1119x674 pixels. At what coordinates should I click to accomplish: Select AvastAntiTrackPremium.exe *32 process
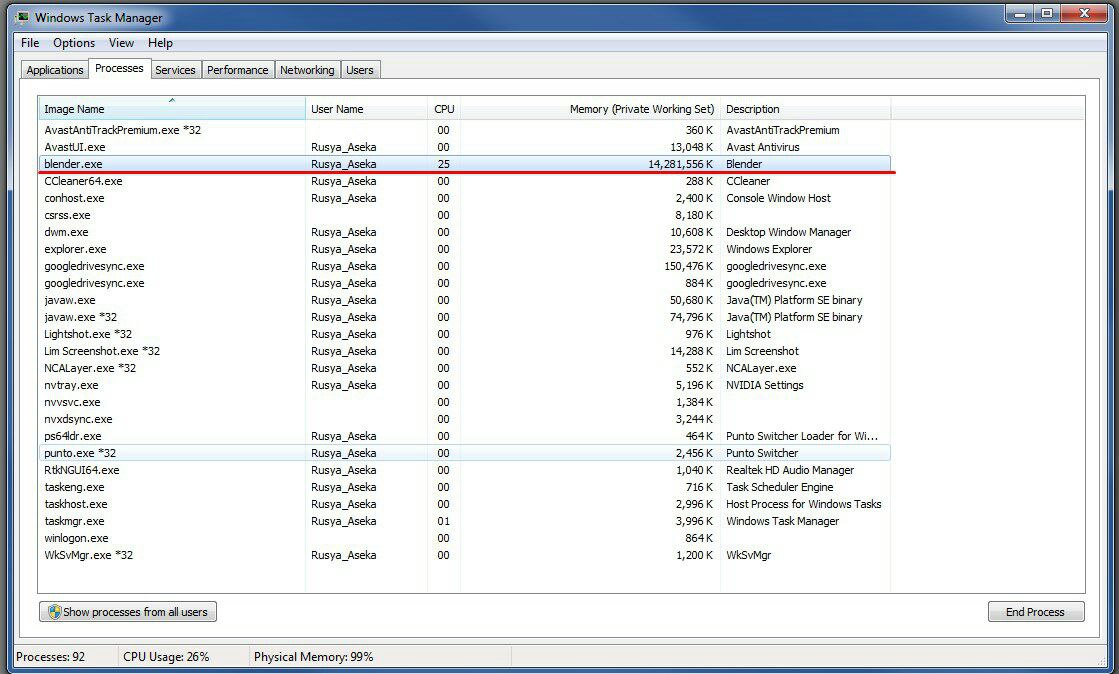pos(465,130)
